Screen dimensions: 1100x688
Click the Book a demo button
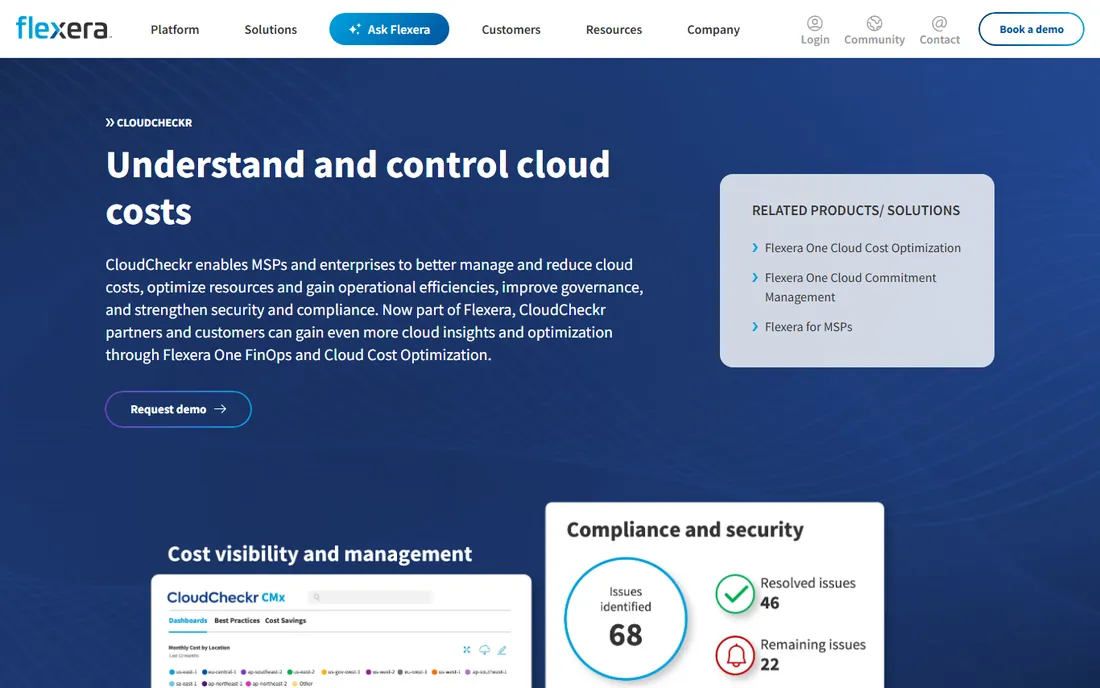tap(1031, 29)
